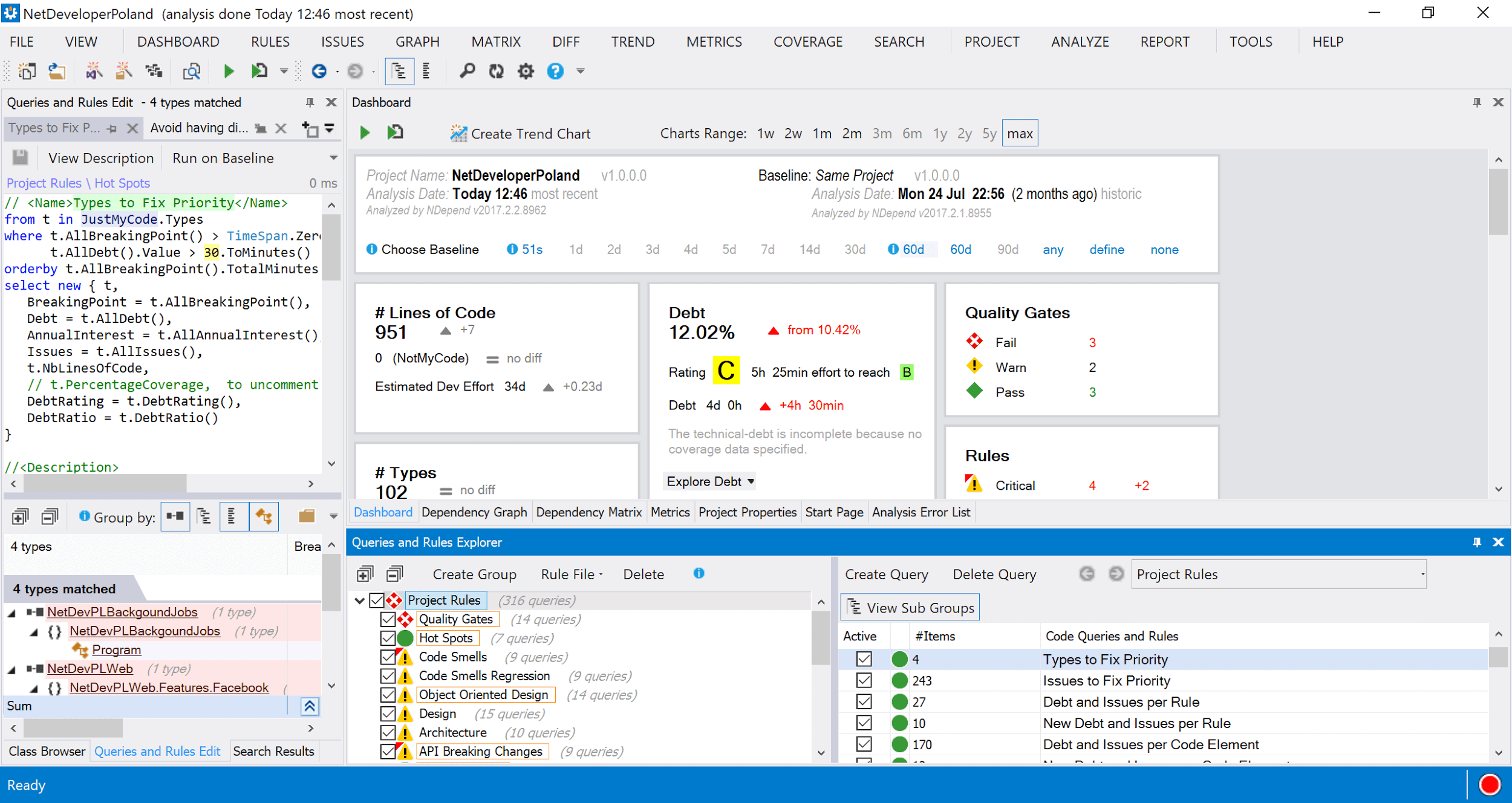Click expand all icon in Queries and Rules Explorer
The image size is (1512, 803).
pyautogui.click(x=365, y=574)
